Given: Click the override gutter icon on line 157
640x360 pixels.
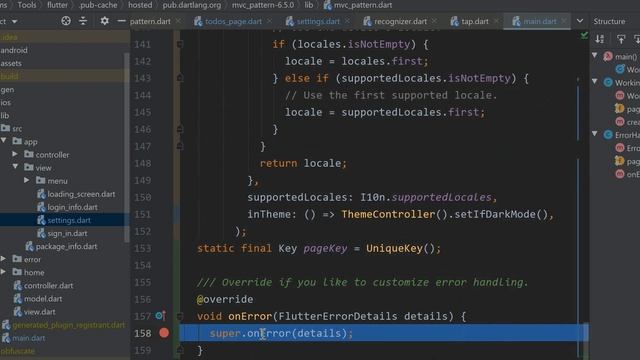Looking at the screenshot, I should point(160,316).
